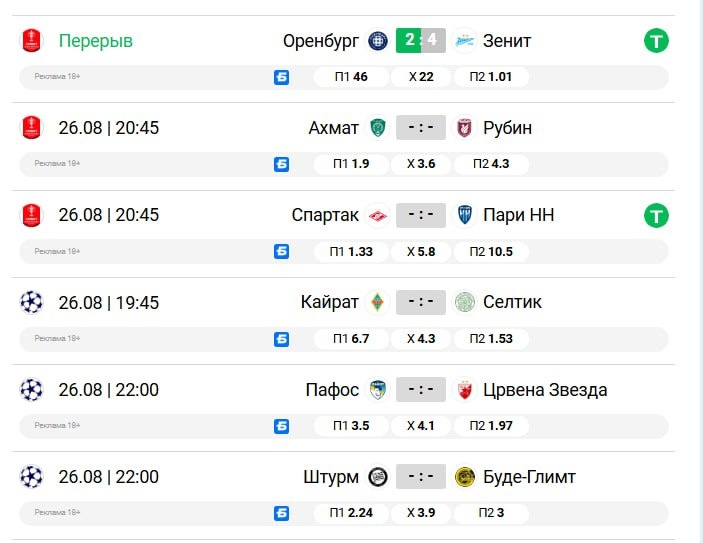Click the Russian Cup icon on Ахмат row
703x543 pixels.
[31, 128]
